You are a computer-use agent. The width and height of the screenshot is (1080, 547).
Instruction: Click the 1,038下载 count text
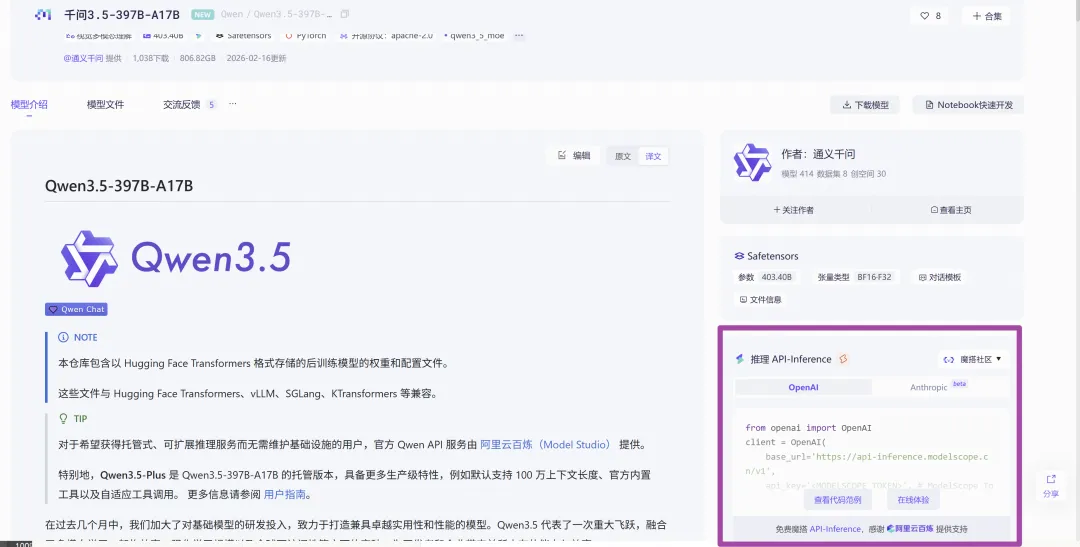click(150, 59)
